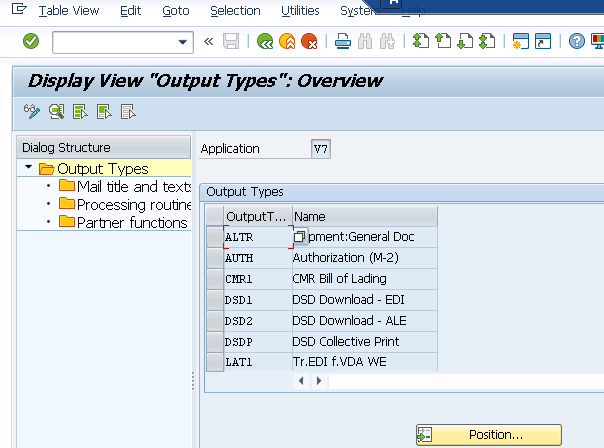The height and width of the screenshot is (448, 604).
Task: Click the Save diskette icon
Action: (231, 41)
